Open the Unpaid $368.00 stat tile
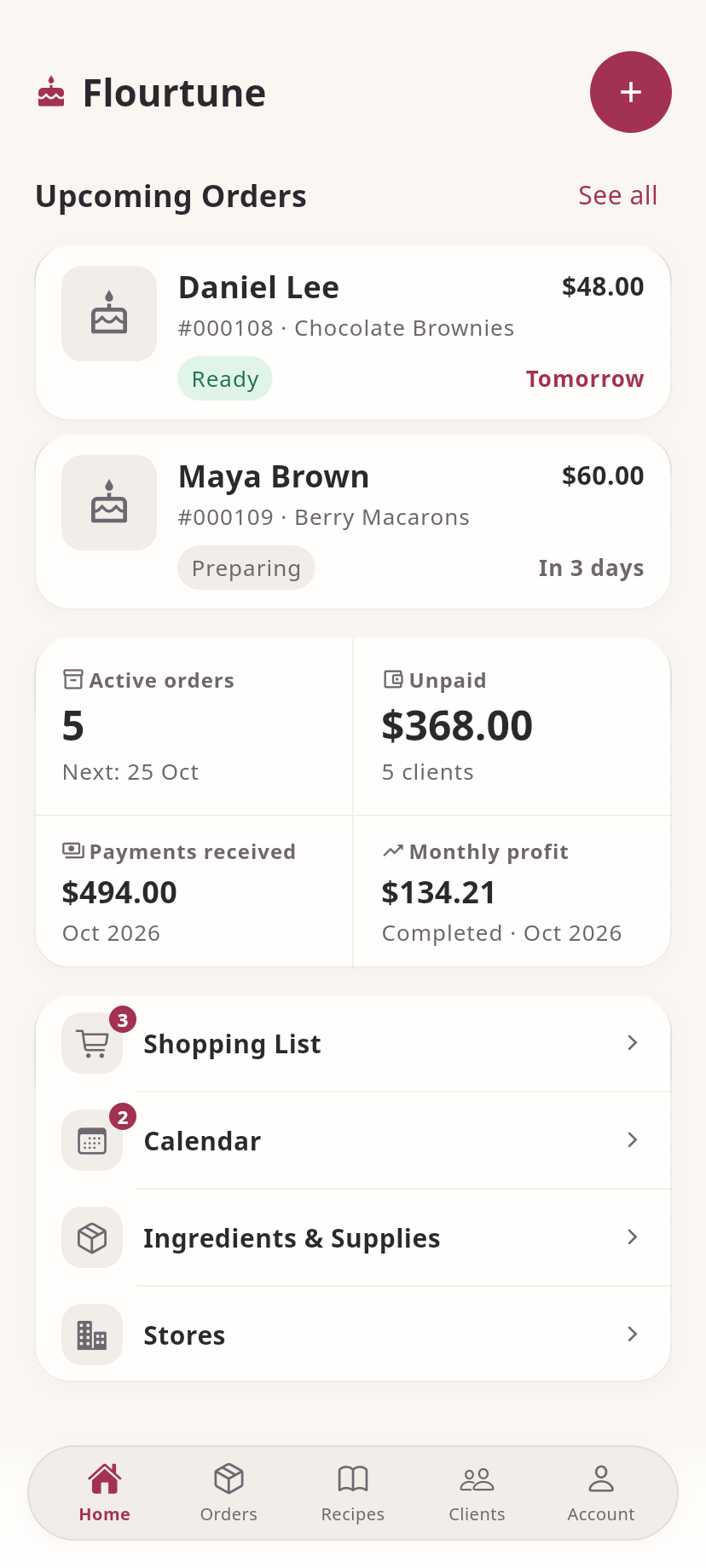This screenshot has width=706, height=1568. pos(512,727)
